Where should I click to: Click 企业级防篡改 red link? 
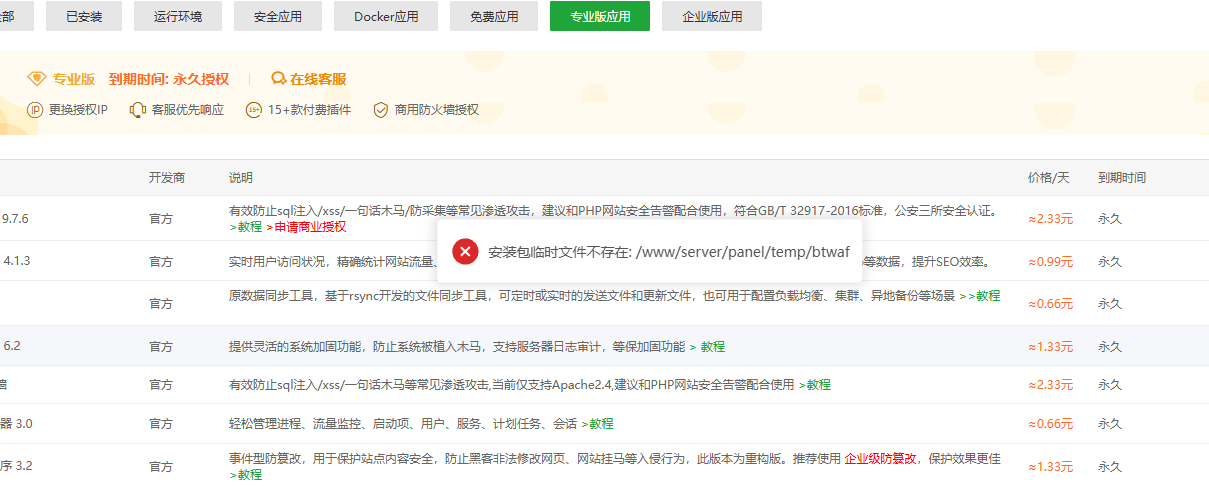(880, 459)
